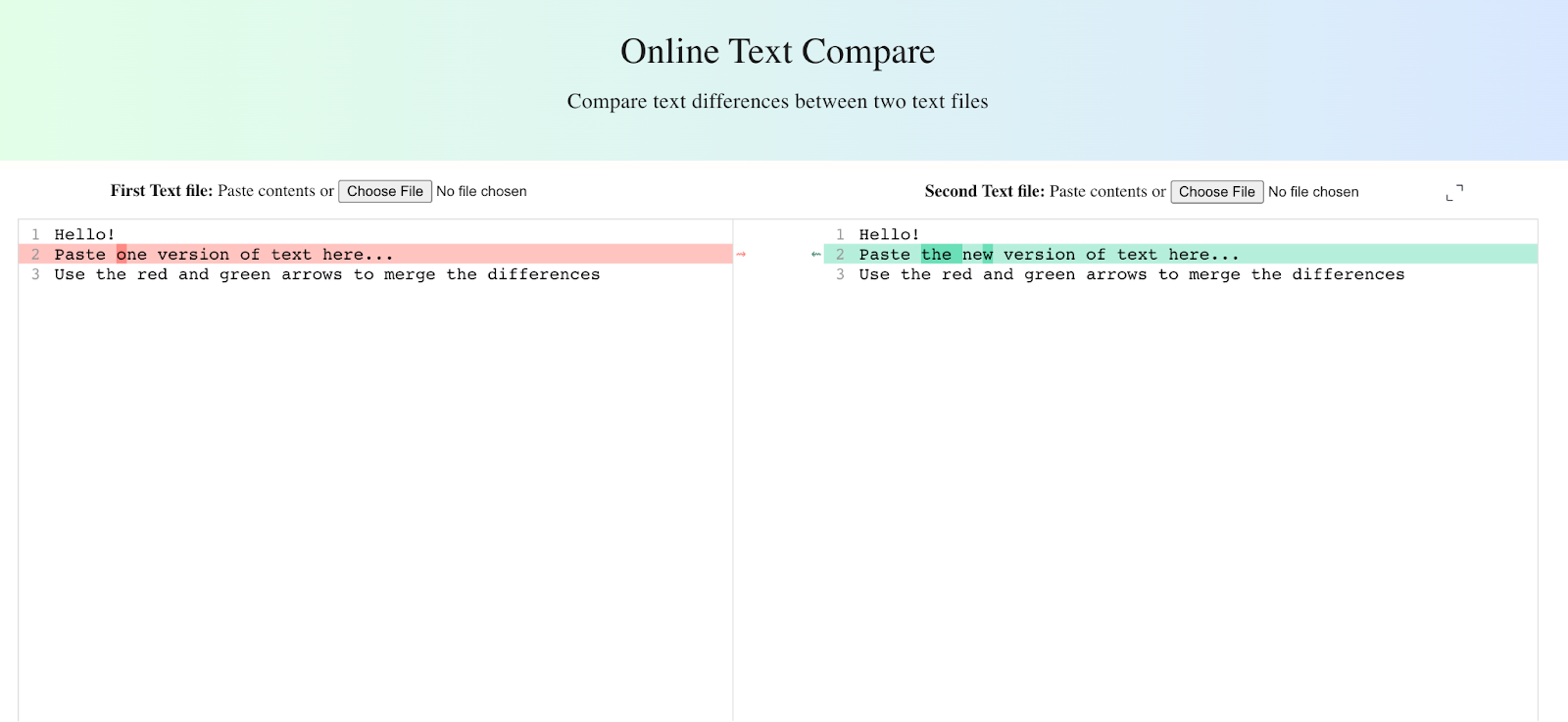Click line number 1 in the right editor gutter
This screenshot has height=722, width=1568.
[840, 235]
